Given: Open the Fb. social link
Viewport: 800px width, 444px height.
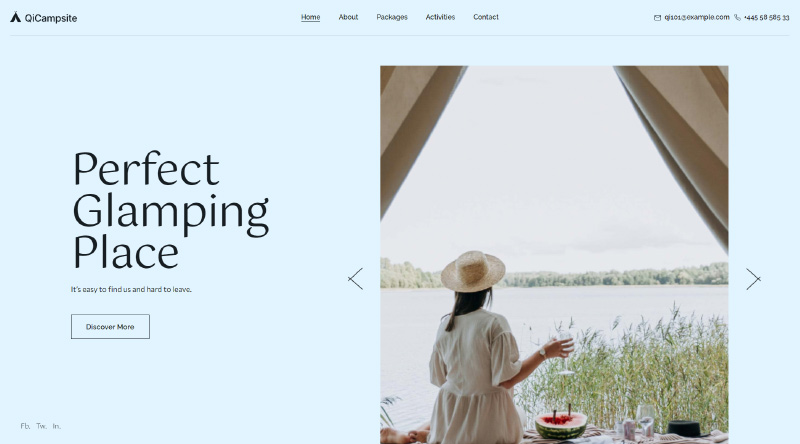Looking at the screenshot, I should coord(26,426).
